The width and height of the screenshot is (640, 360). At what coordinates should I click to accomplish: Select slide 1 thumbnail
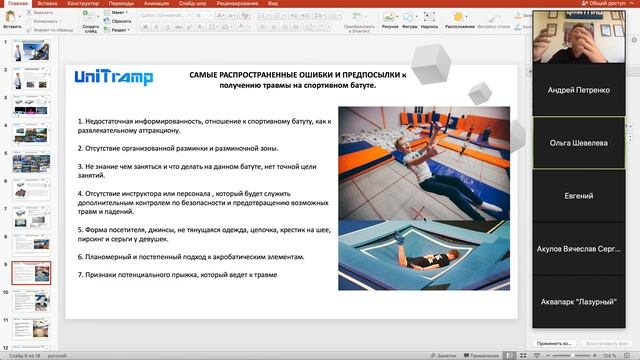tap(31, 51)
